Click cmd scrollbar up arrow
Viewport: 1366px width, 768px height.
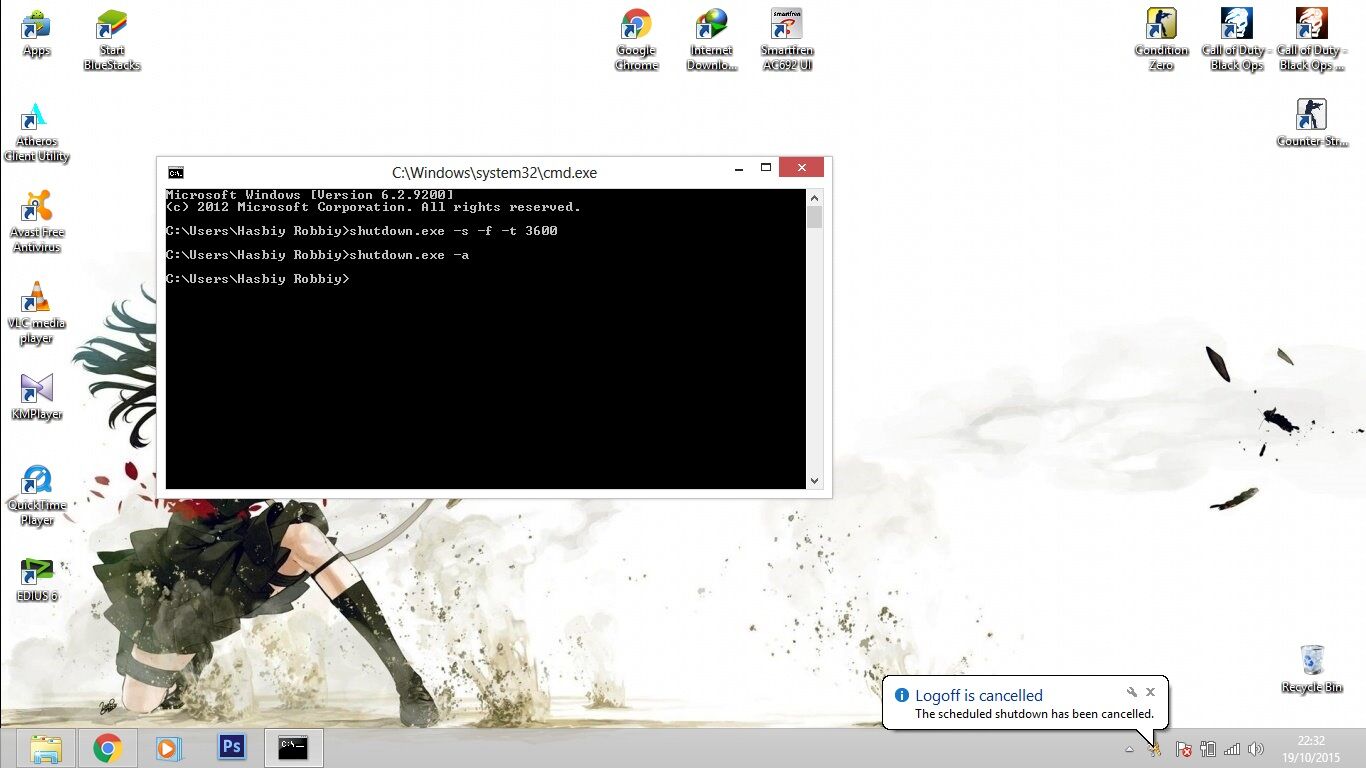point(814,197)
